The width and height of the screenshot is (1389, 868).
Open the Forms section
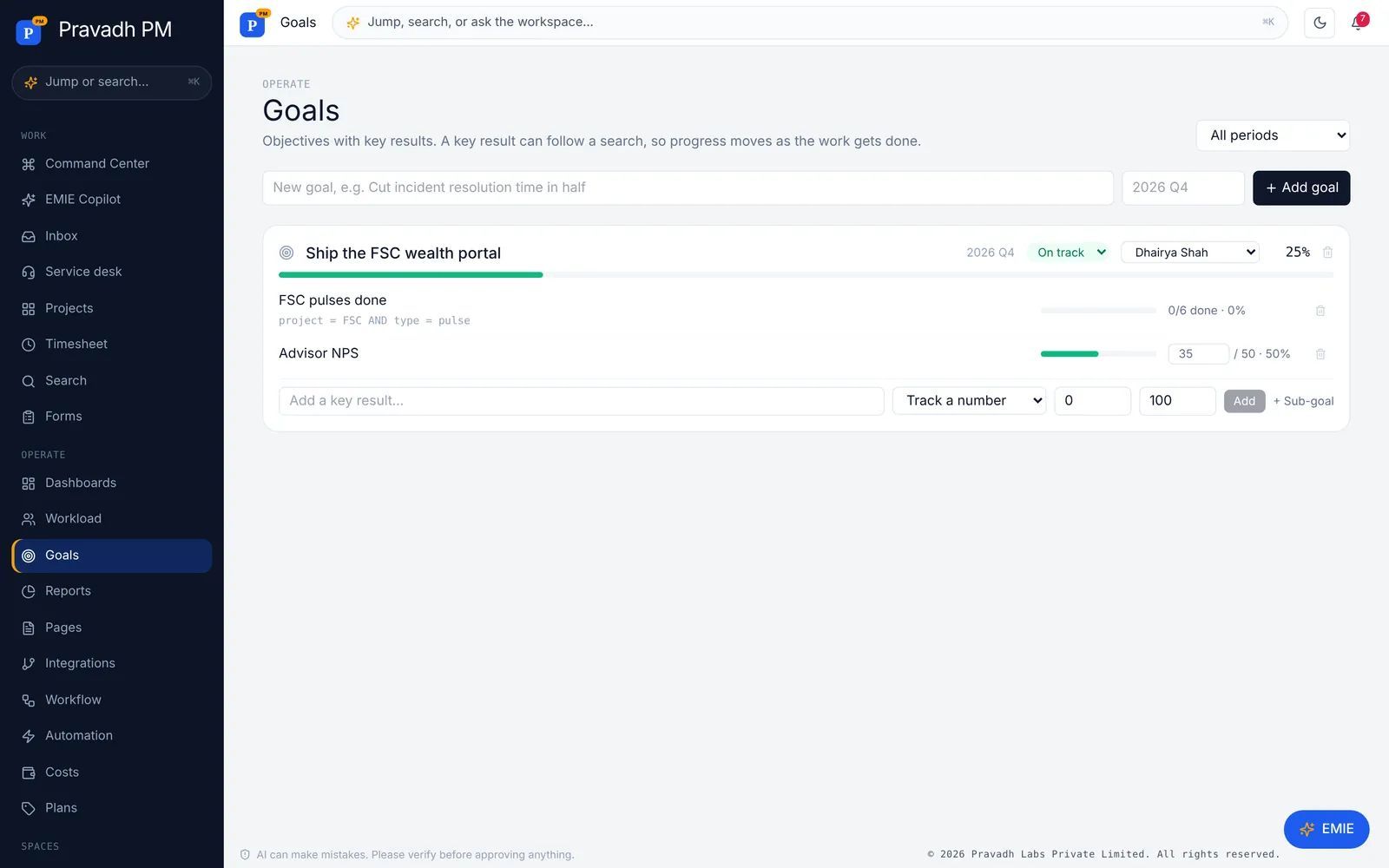[x=112, y=417]
